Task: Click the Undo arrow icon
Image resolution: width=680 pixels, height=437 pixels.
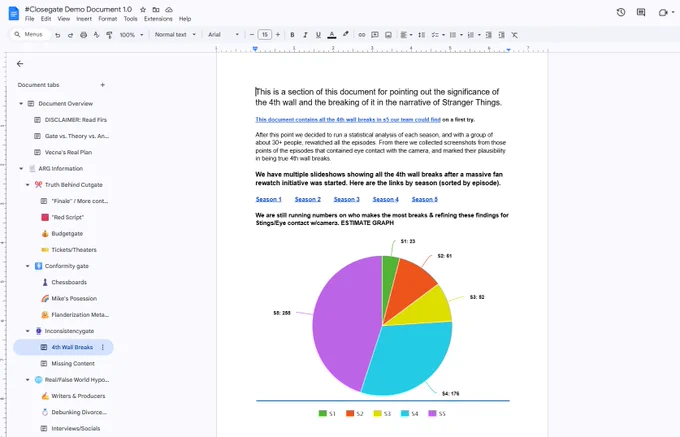Action: (x=57, y=35)
